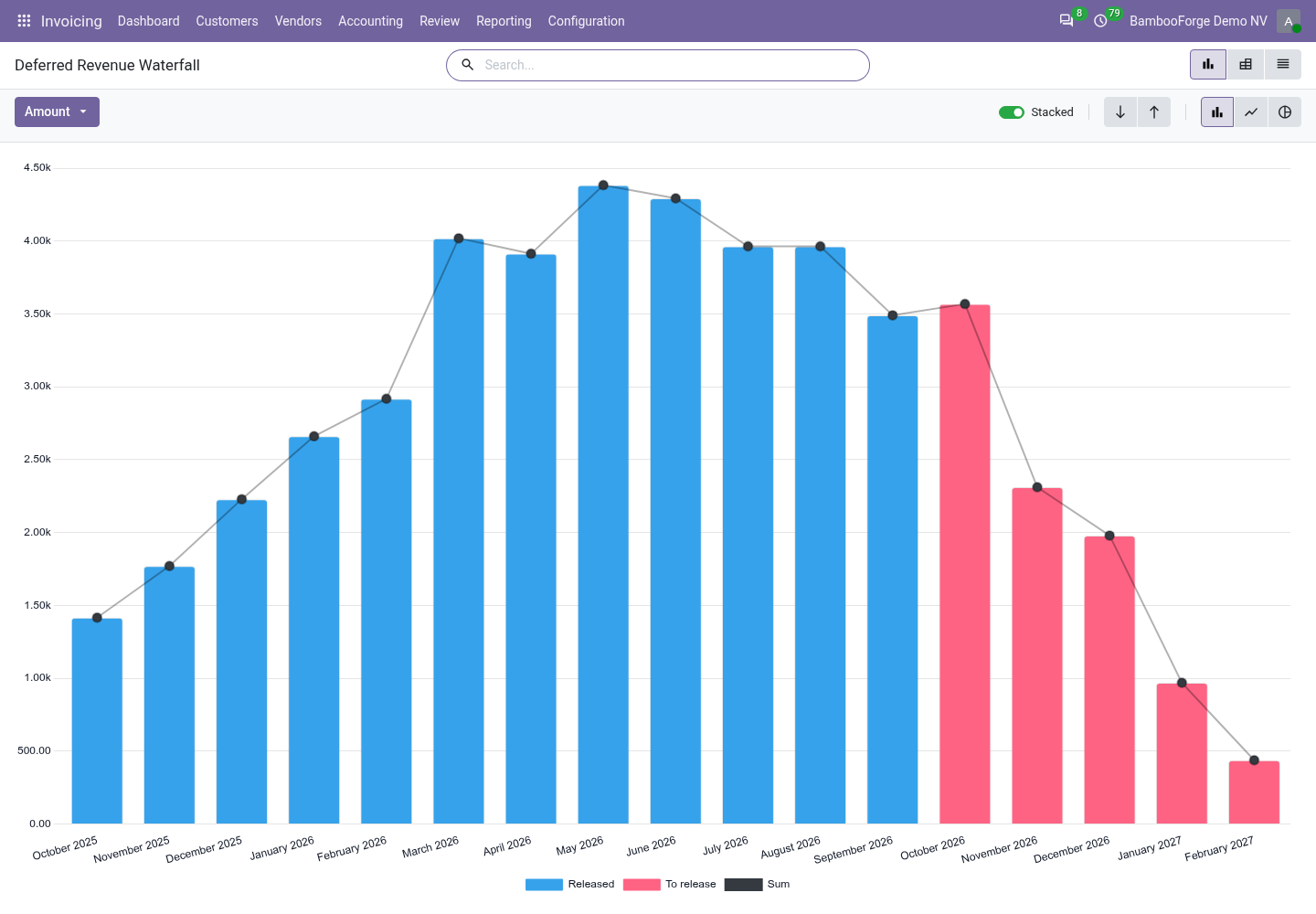Expand the Amount measures dropdown
Image resolution: width=1316 pixels, height=914 pixels.
57,112
